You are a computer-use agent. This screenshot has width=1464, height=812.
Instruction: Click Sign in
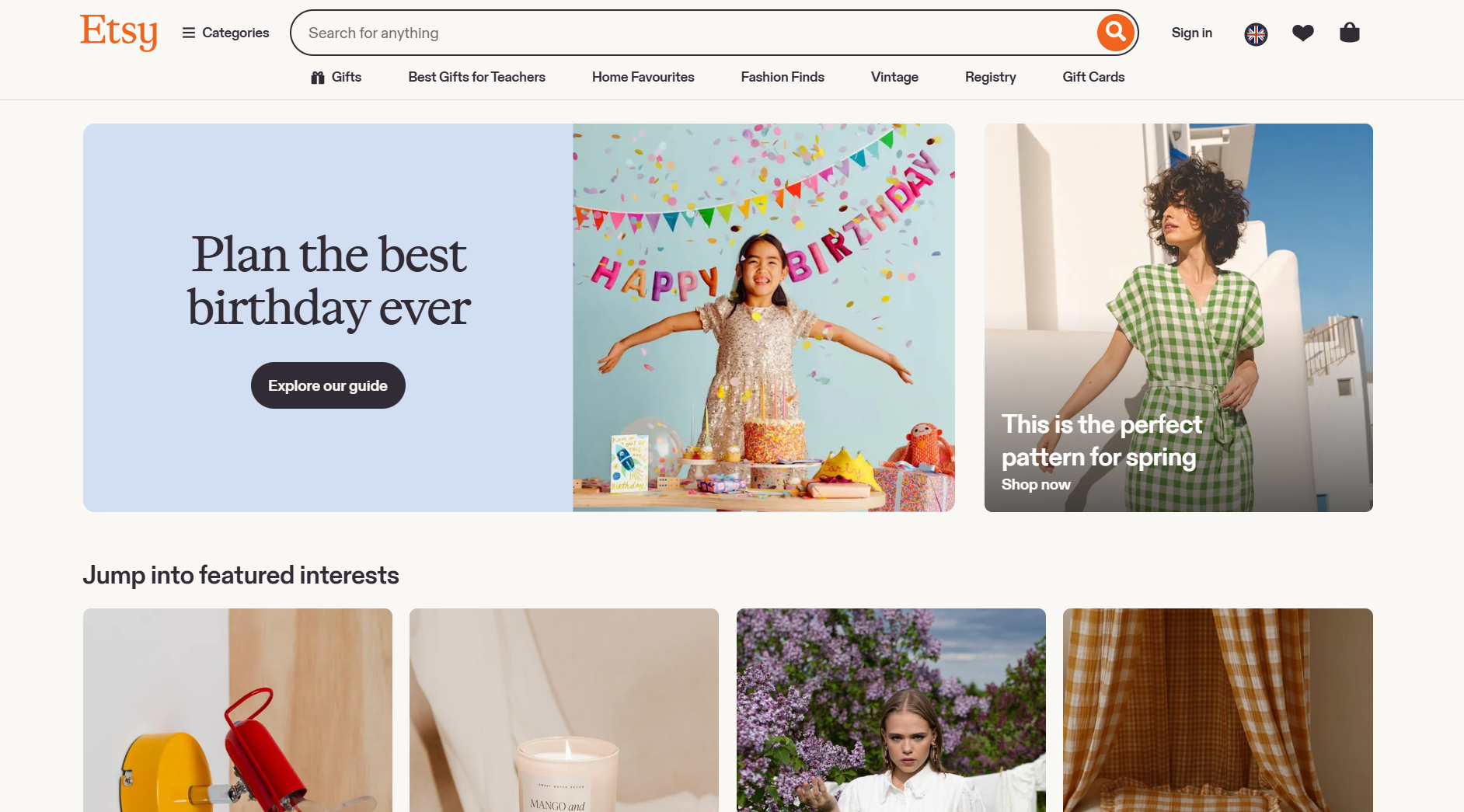click(1191, 33)
